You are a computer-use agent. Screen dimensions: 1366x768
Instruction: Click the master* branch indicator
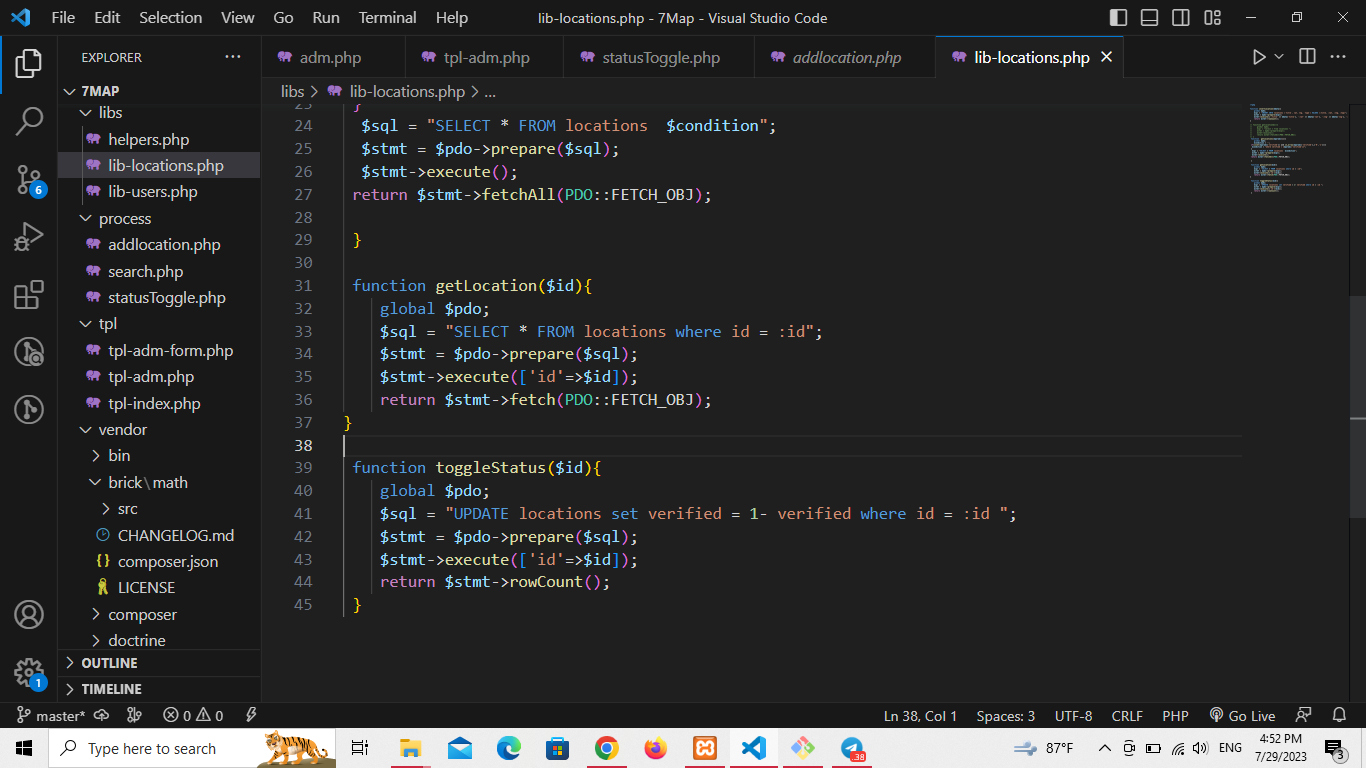[52, 716]
